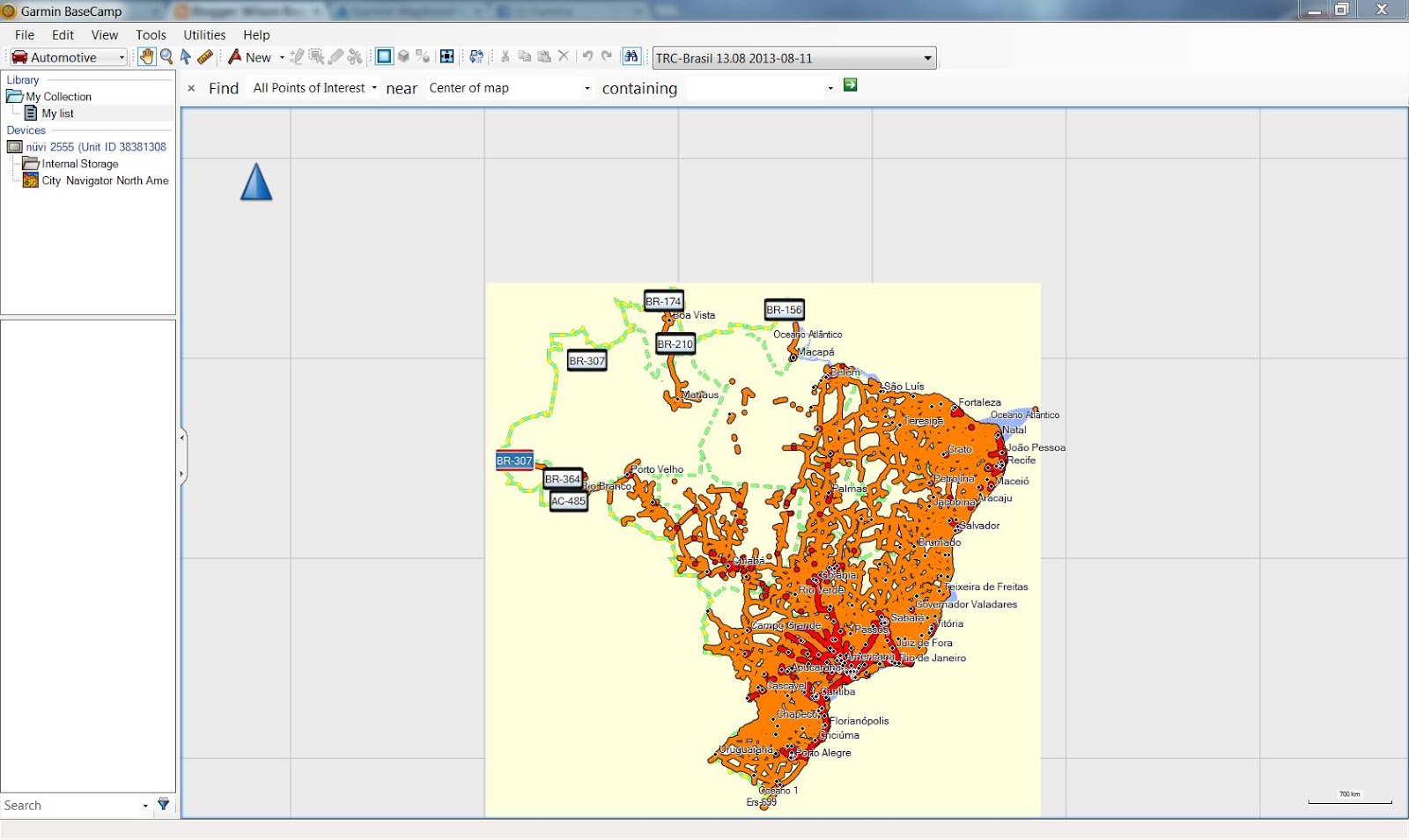The width and height of the screenshot is (1409, 840).
Task: Select the arrow Select tool
Action: (186, 57)
